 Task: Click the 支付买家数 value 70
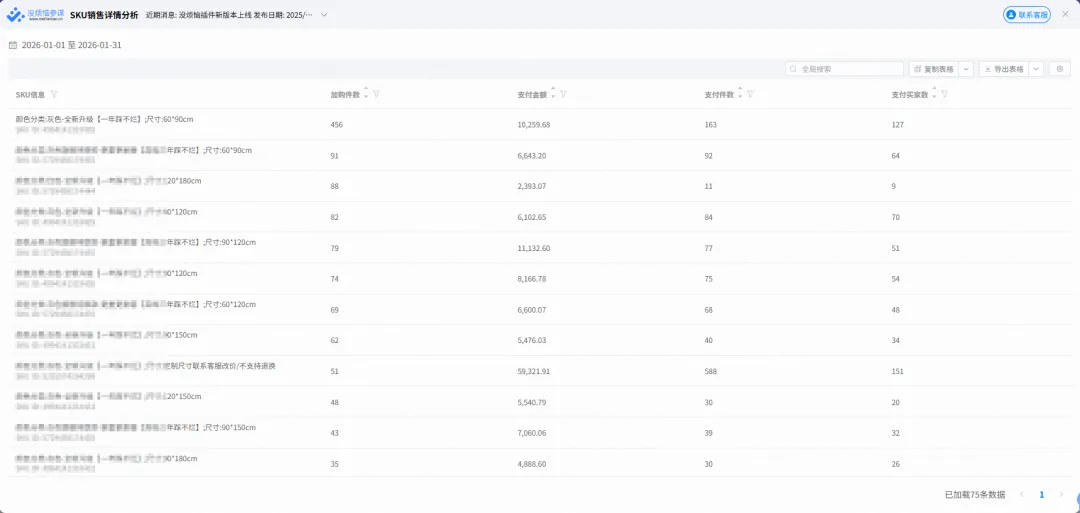[x=895, y=217]
